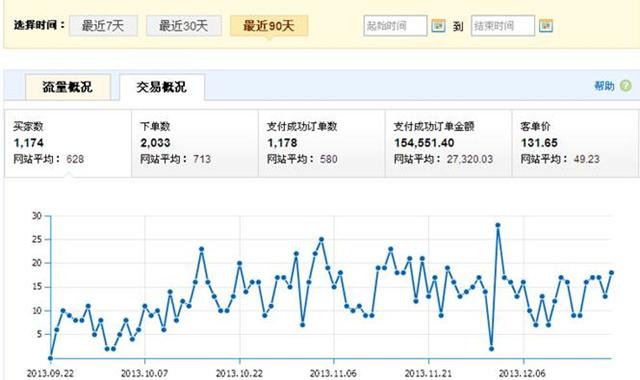The image size is (640, 380).
Task: Switch to the 交易概况 tab
Action: click(162, 87)
